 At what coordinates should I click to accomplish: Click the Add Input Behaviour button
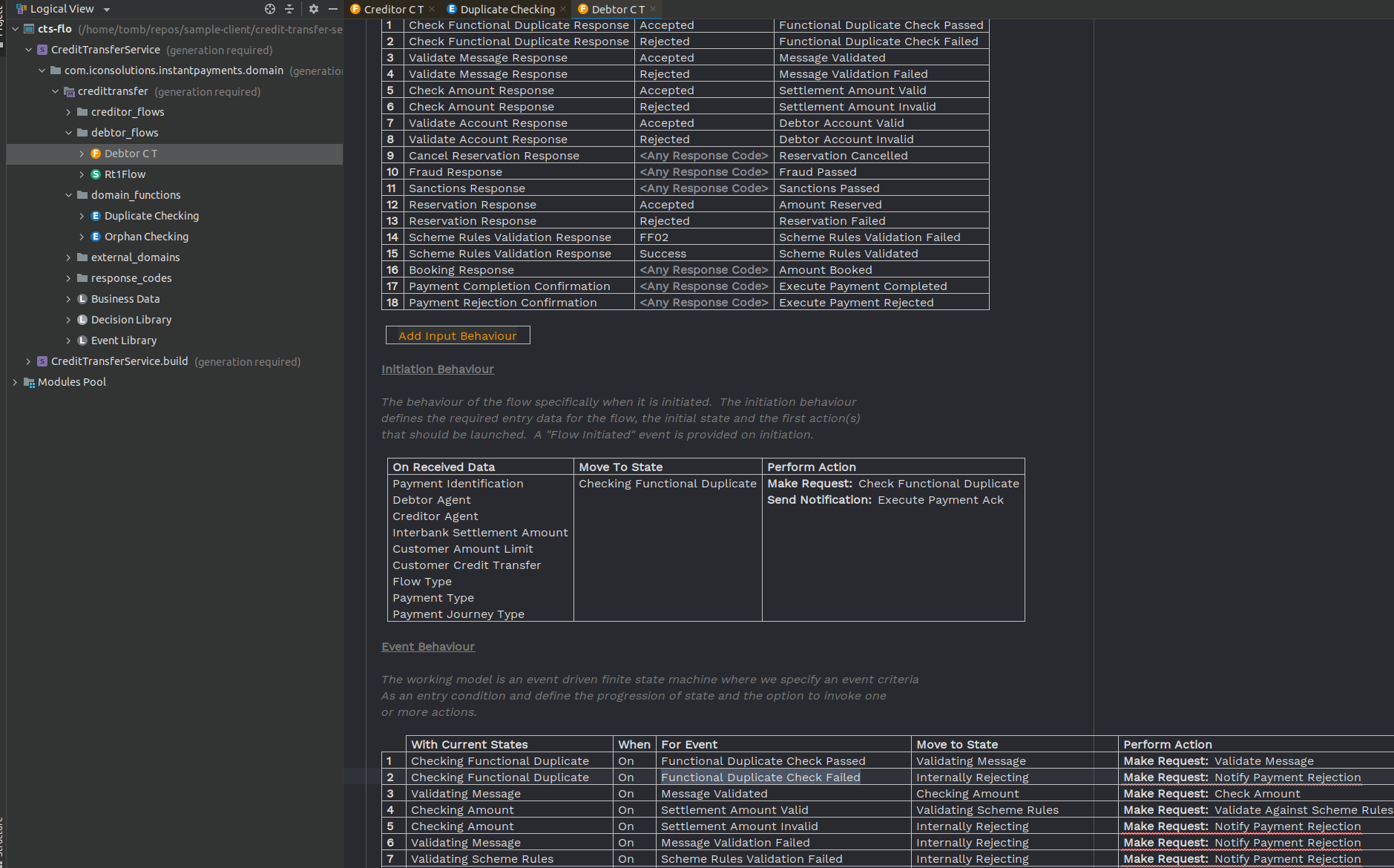coord(457,335)
